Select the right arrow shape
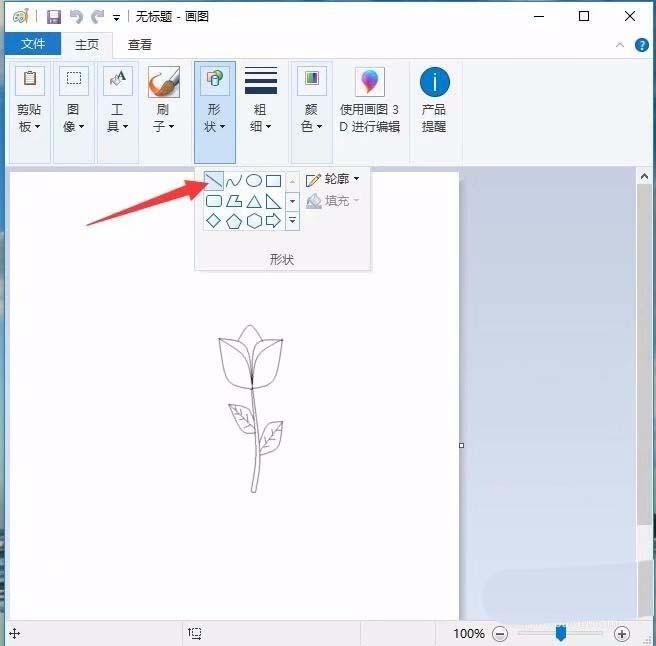 point(273,220)
